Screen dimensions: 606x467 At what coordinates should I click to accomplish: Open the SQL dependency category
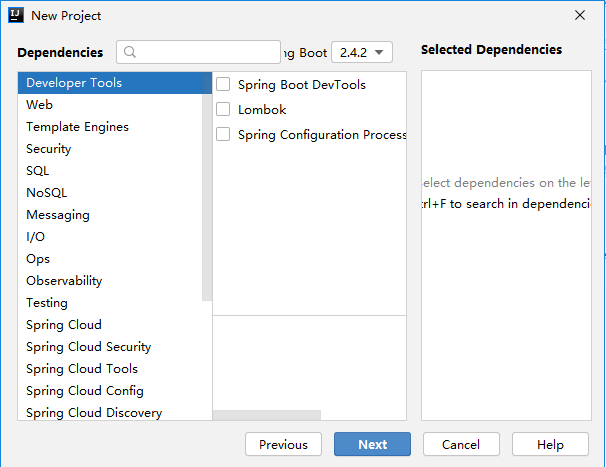(x=38, y=171)
